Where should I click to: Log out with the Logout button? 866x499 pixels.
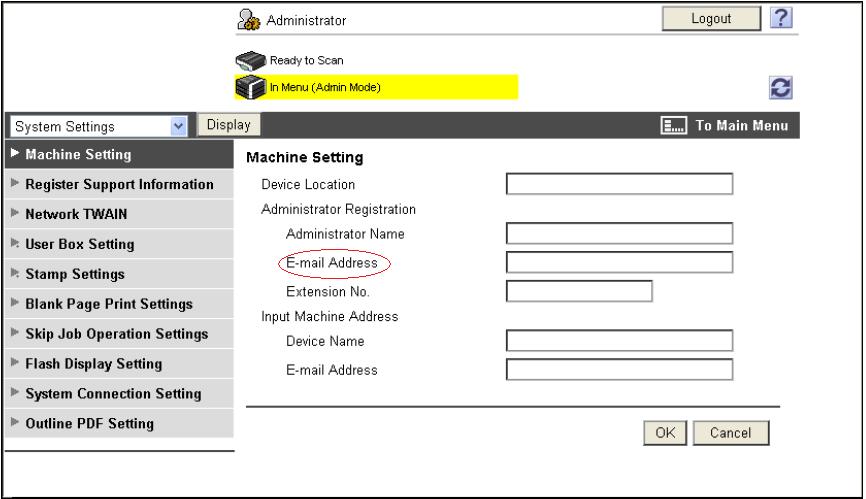[711, 19]
